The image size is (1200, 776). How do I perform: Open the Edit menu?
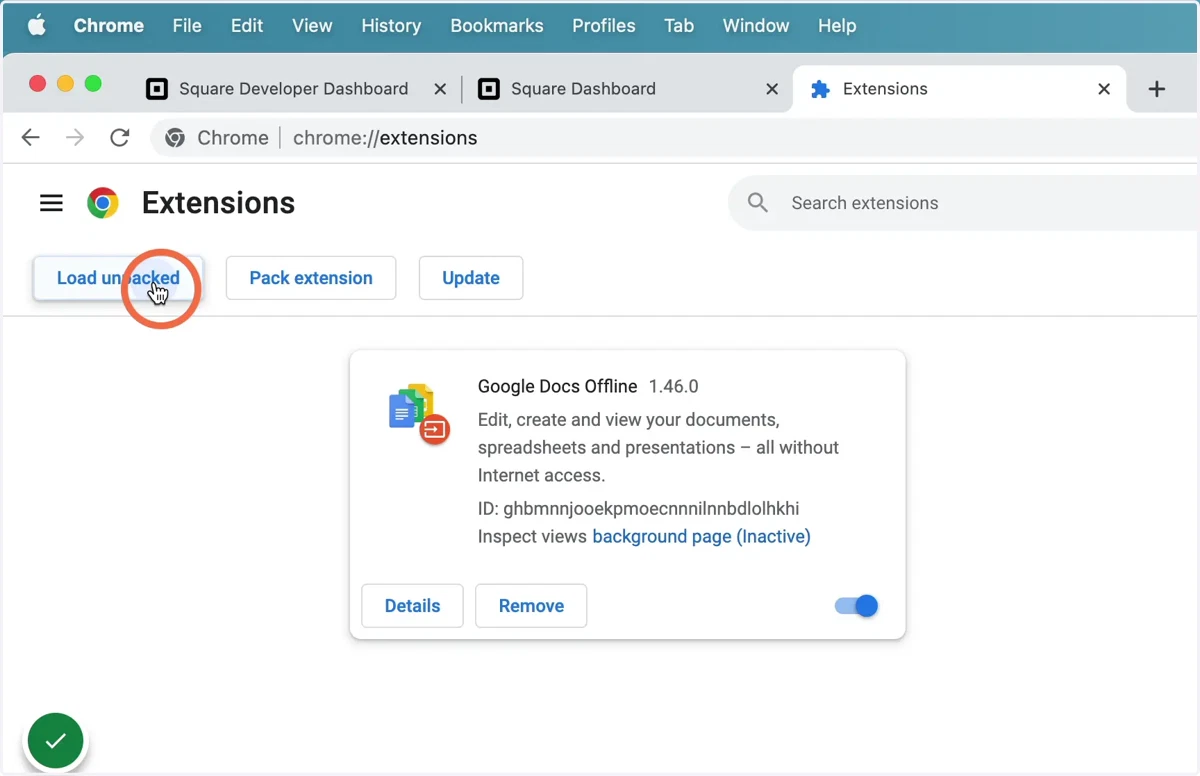pos(247,26)
